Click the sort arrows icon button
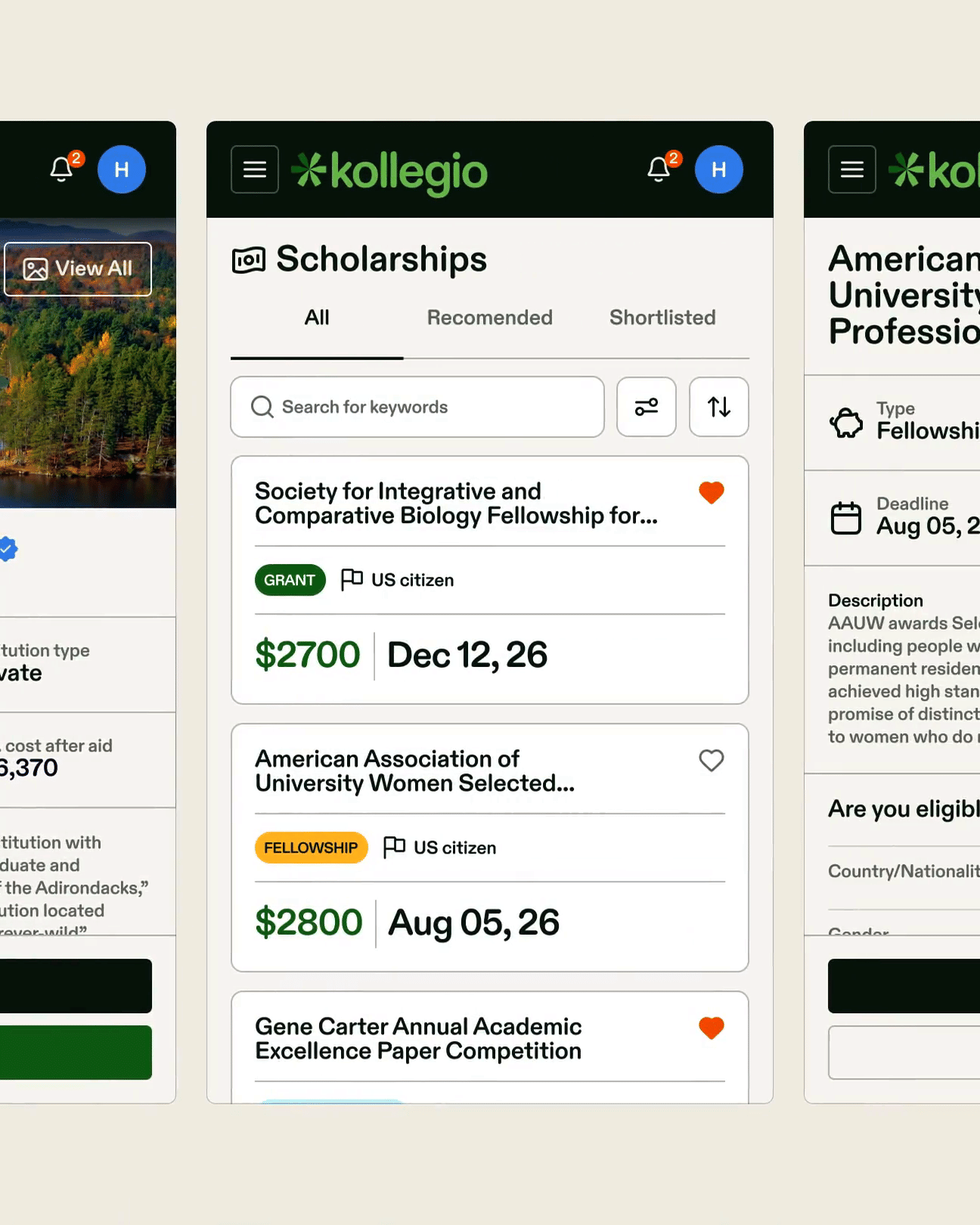980x1225 pixels. tap(718, 407)
